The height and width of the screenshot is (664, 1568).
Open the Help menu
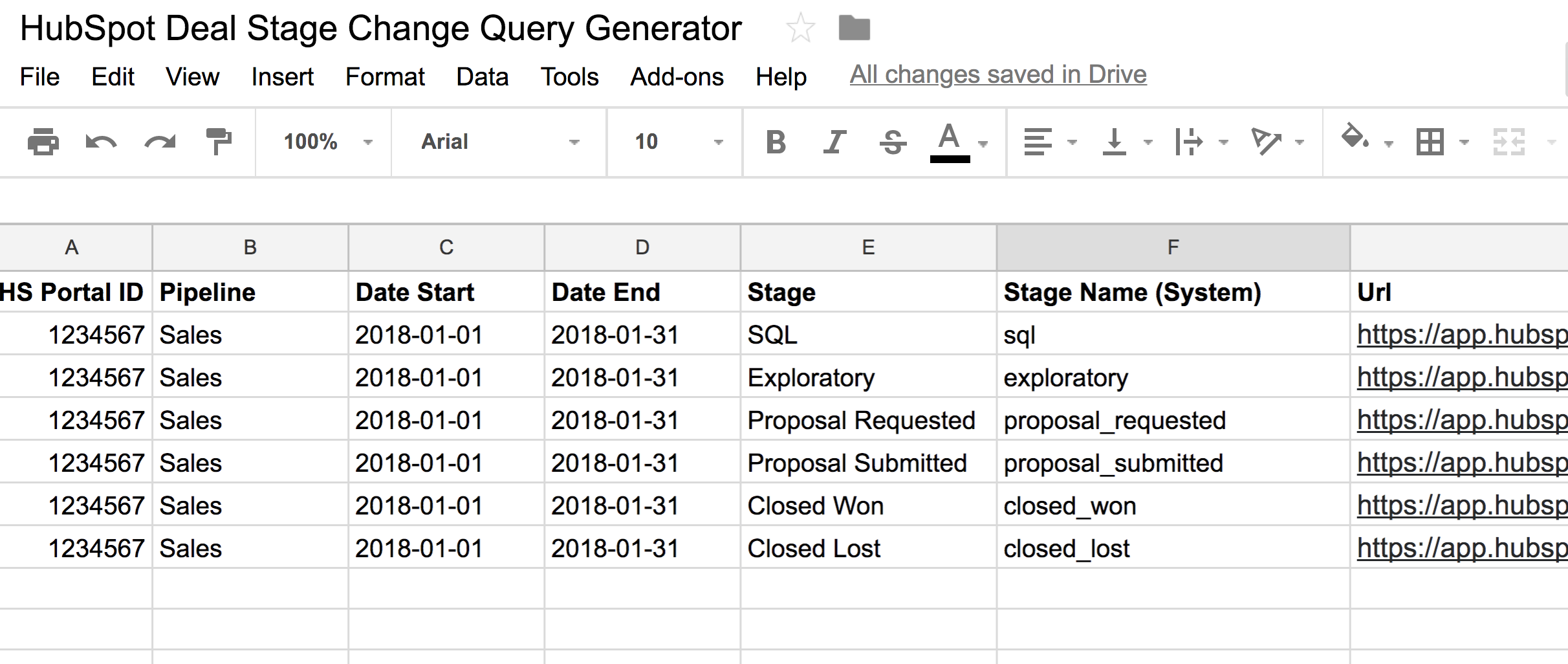tap(781, 77)
